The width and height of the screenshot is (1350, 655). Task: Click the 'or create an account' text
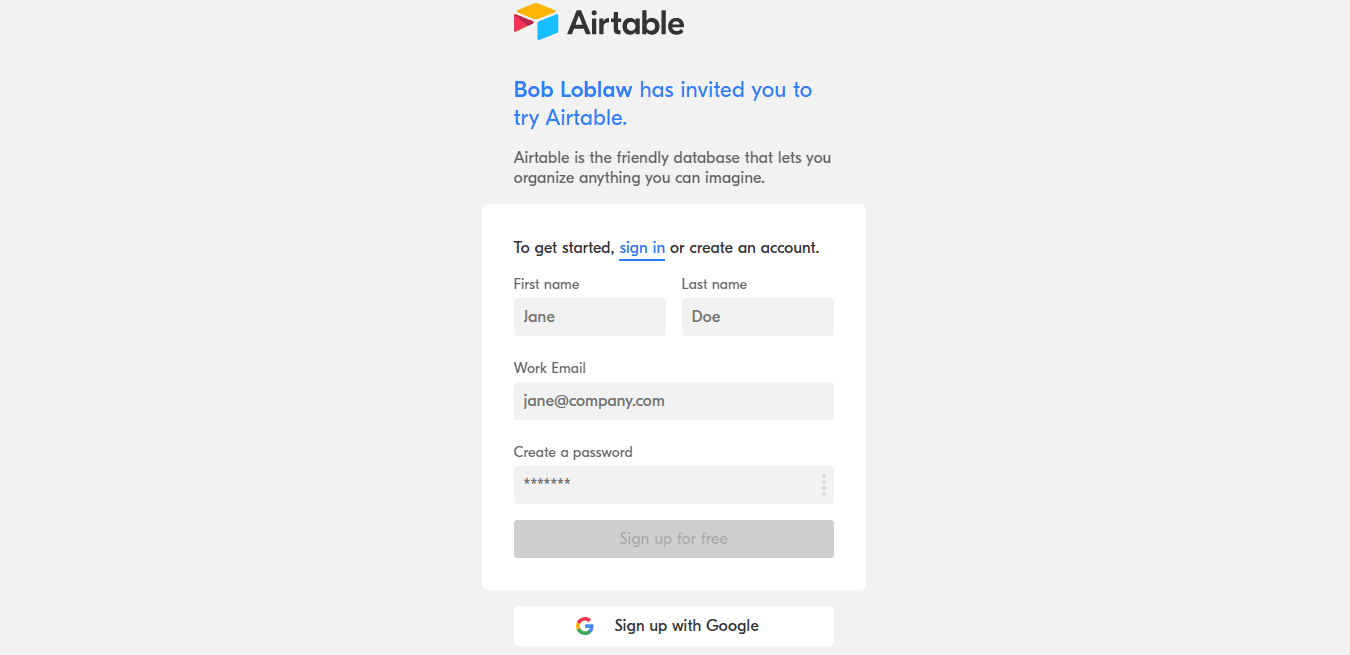click(x=744, y=248)
